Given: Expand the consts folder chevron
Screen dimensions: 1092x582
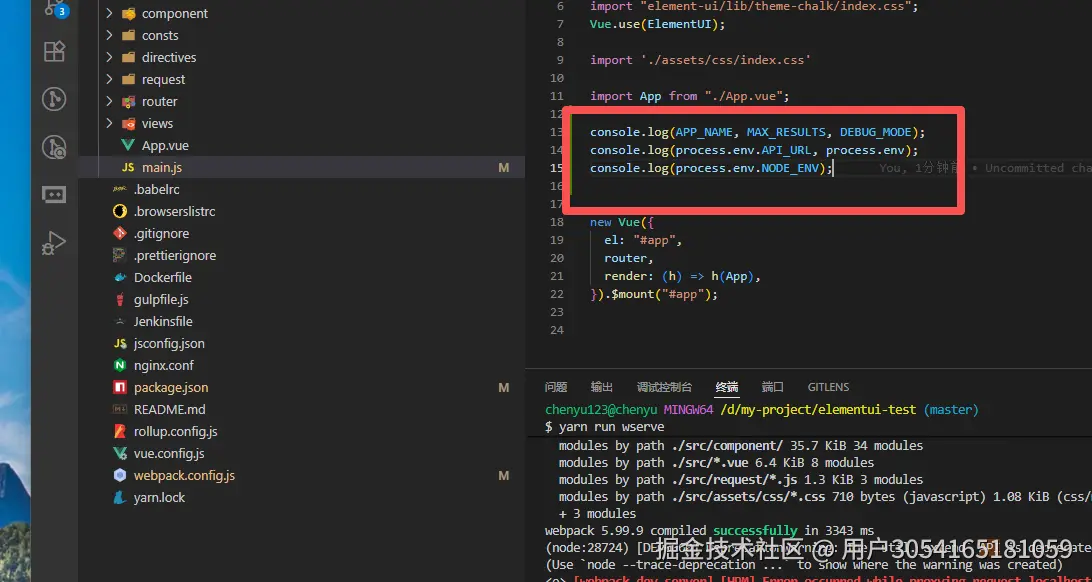Looking at the screenshot, I should [x=109, y=36].
